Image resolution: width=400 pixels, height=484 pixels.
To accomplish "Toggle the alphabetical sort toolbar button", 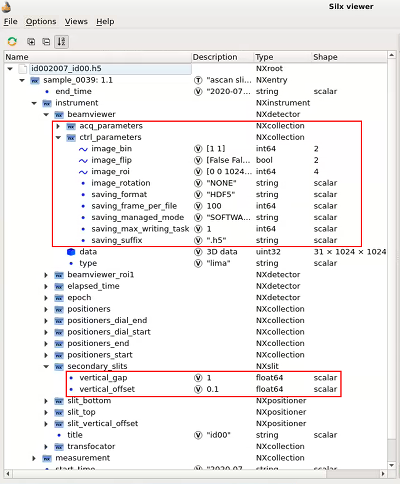I will point(61,42).
